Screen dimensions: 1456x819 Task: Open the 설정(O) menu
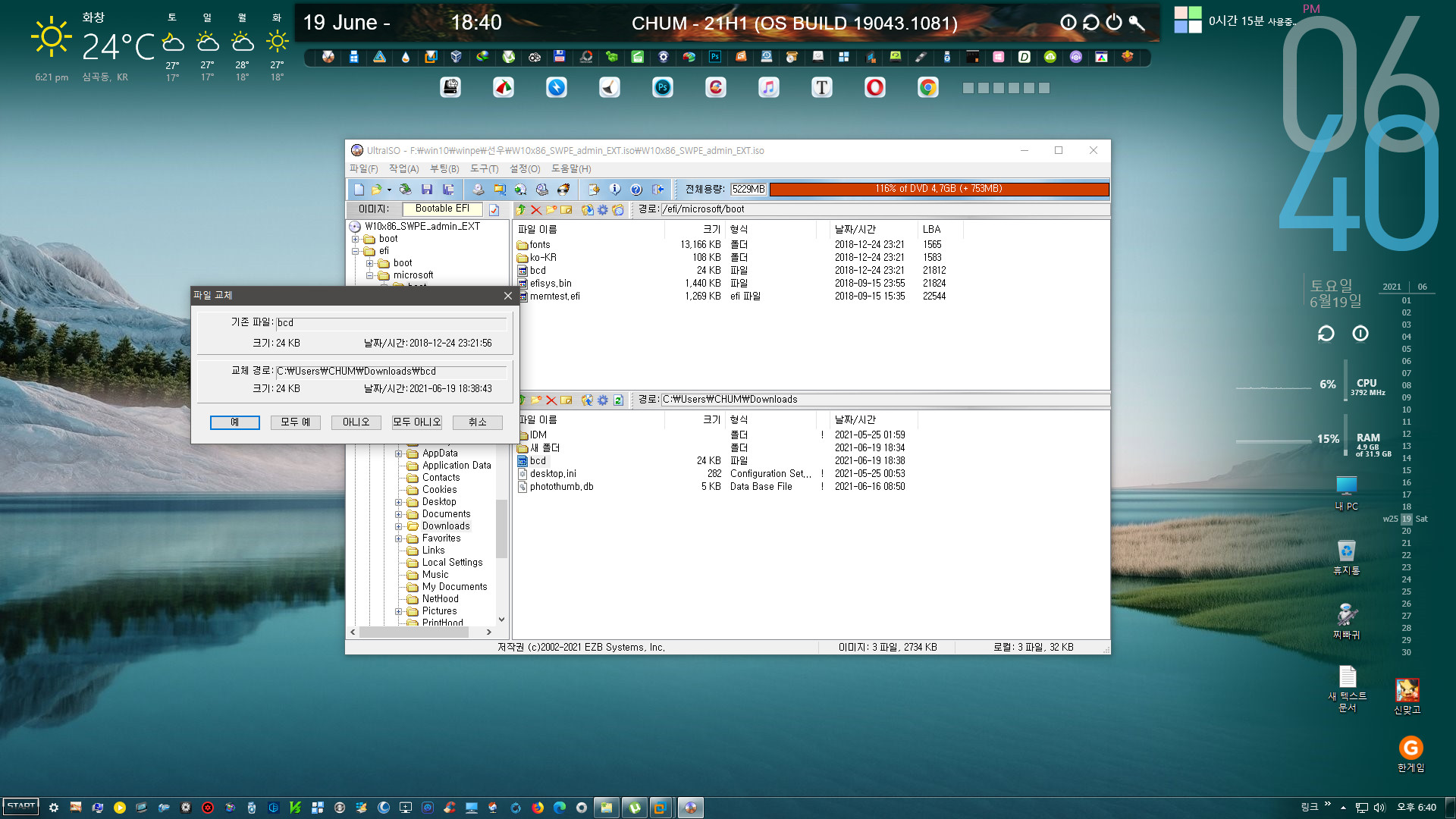pos(525,169)
